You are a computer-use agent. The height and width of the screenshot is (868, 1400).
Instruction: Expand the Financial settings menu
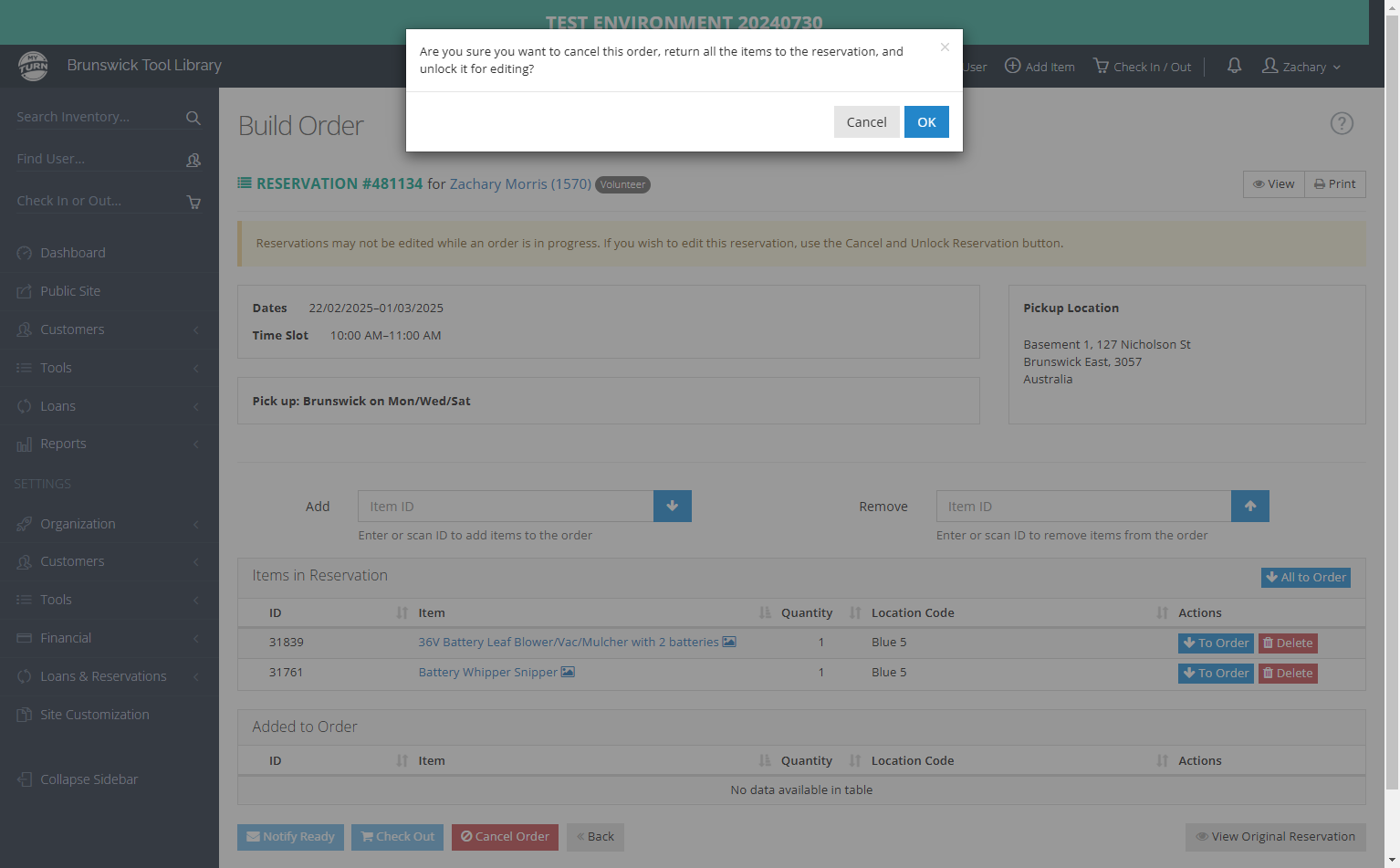click(x=110, y=638)
